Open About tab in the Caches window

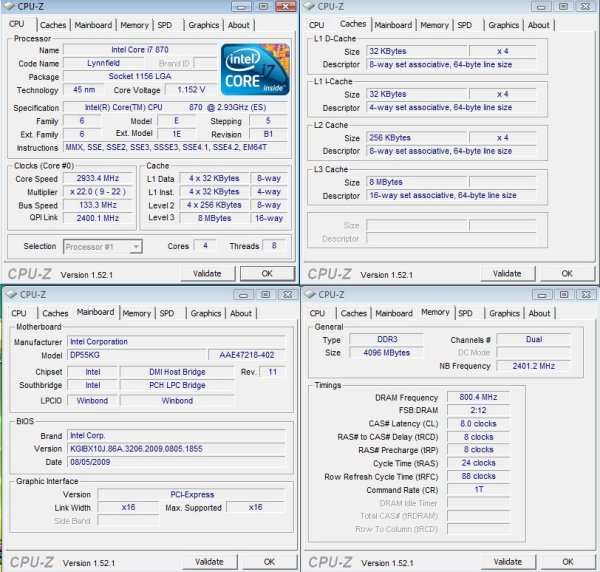538,25
